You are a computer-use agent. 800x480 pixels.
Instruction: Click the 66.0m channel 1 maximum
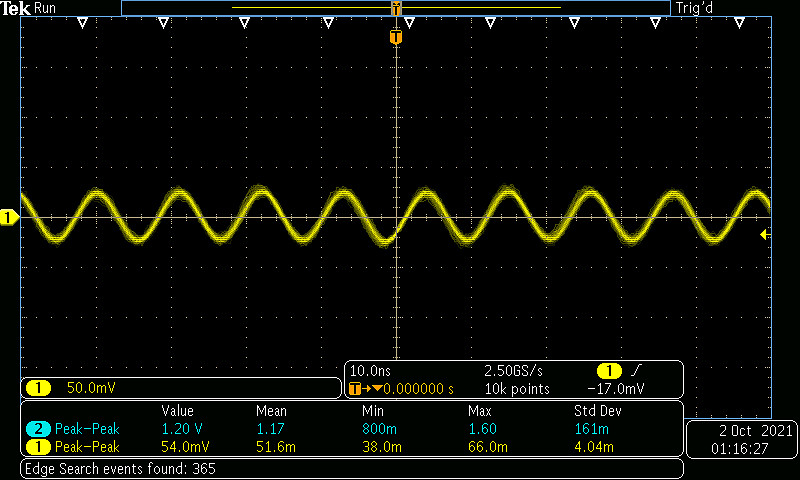[x=488, y=447]
